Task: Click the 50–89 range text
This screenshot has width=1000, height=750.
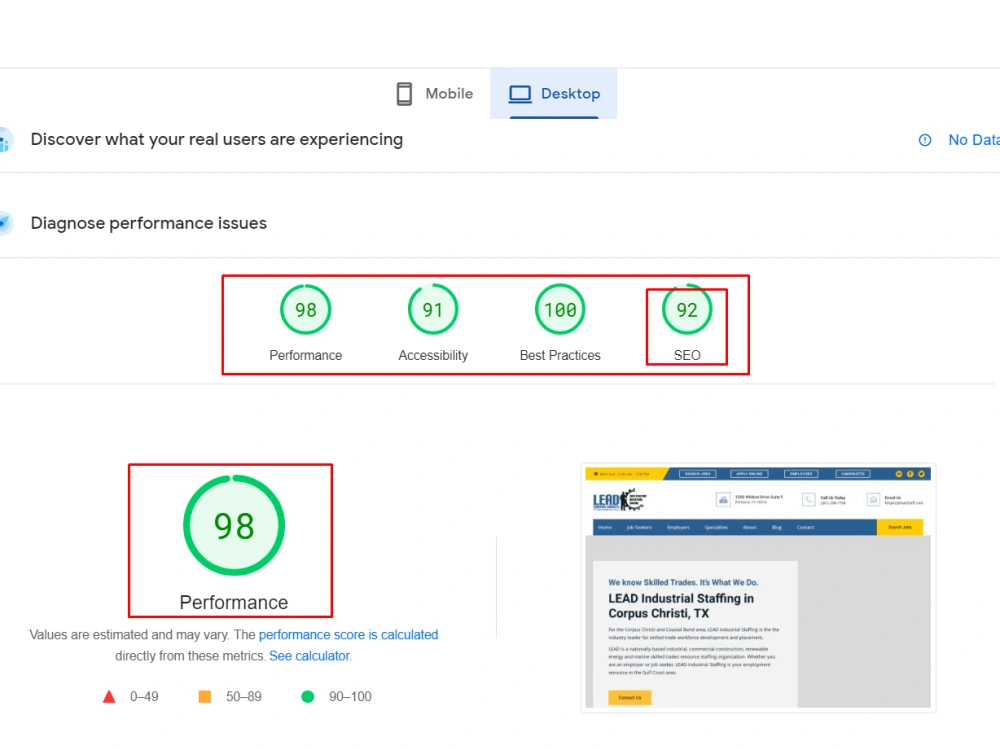Action: [x=244, y=696]
